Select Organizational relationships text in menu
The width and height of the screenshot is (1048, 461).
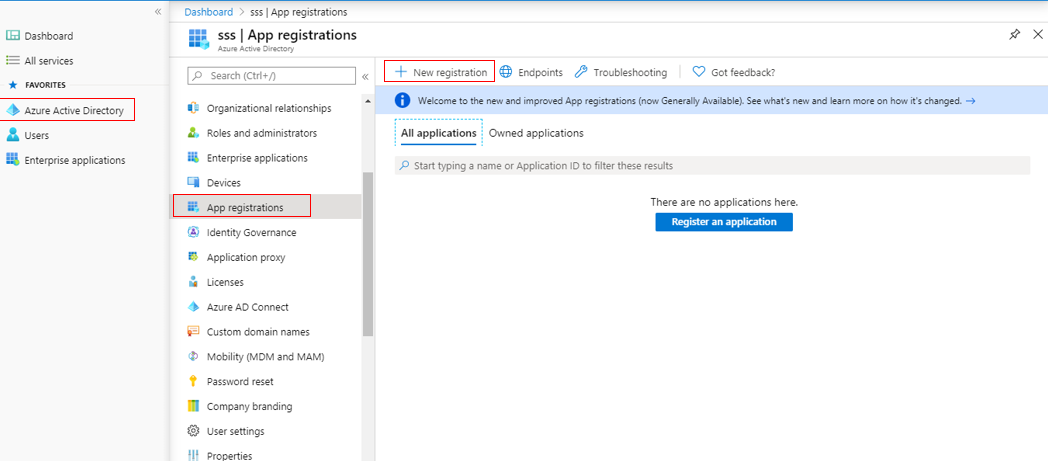point(269,108)
